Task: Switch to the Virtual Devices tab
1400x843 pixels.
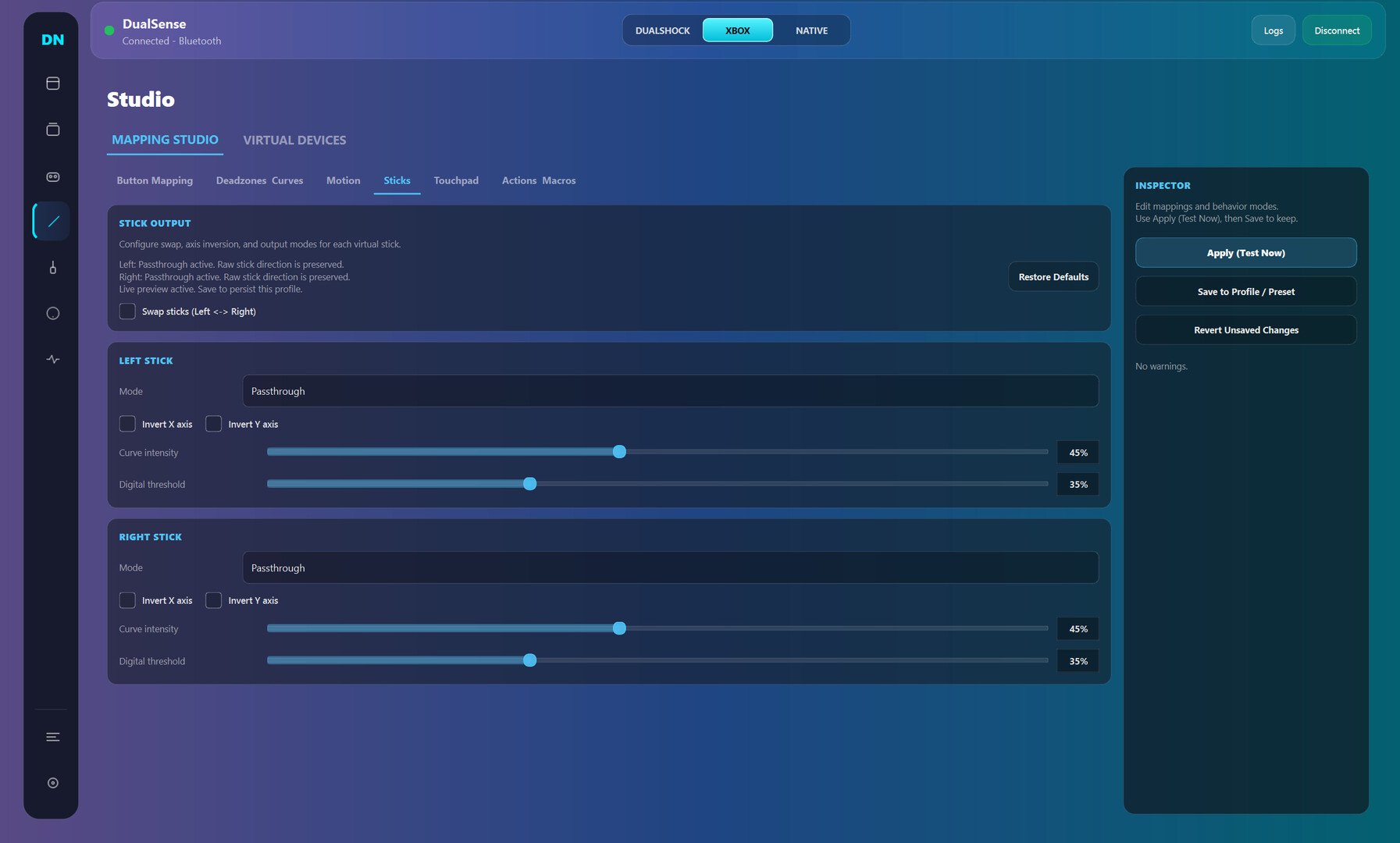Action: pos(294,140)
